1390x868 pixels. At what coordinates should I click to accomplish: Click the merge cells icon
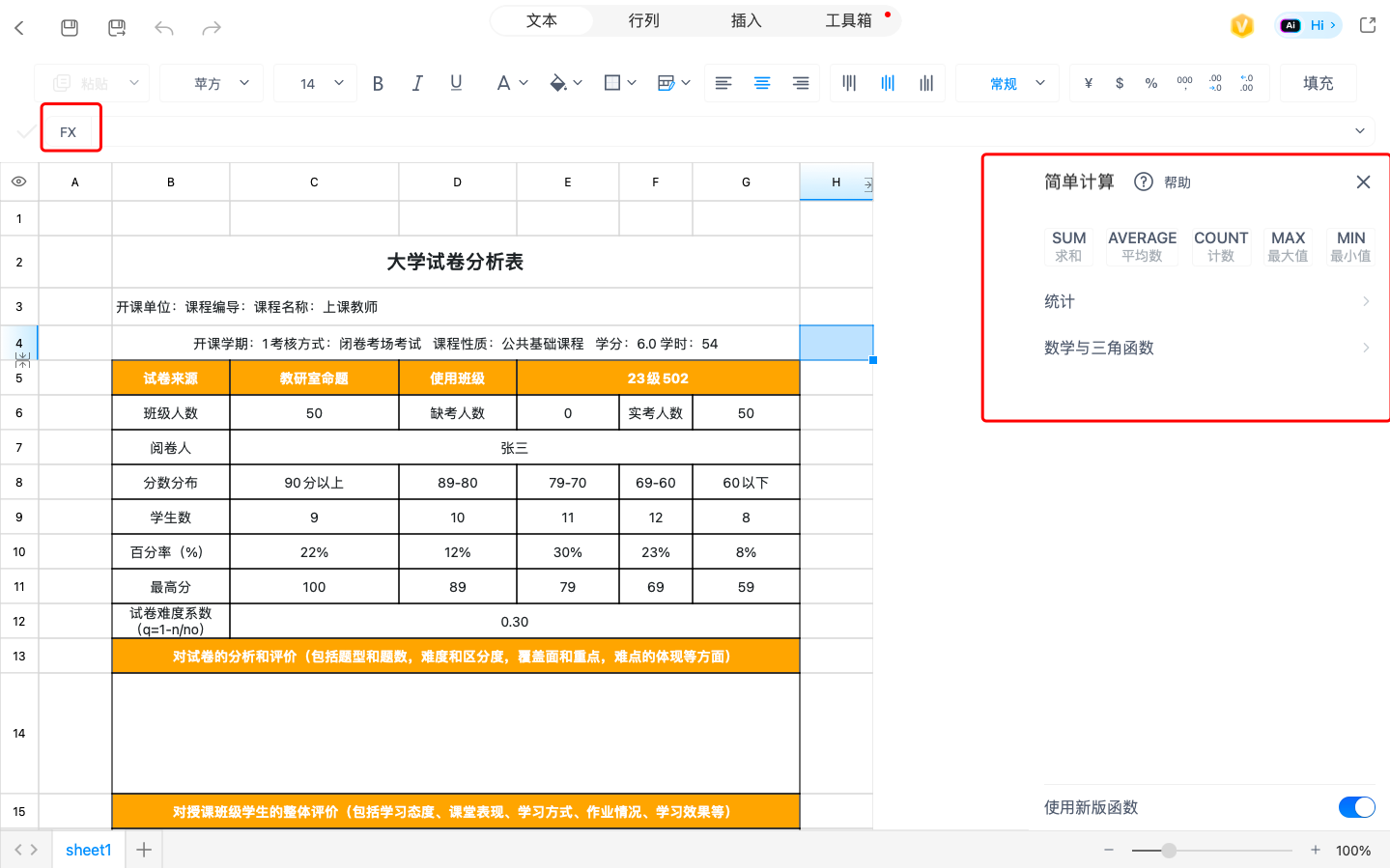(666, 83)
